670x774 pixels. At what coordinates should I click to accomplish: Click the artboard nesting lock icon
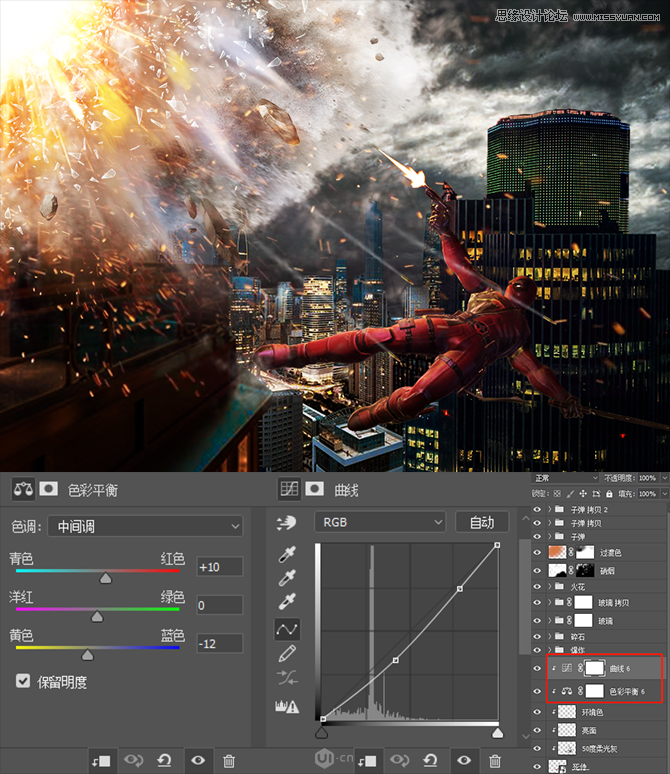596,494
